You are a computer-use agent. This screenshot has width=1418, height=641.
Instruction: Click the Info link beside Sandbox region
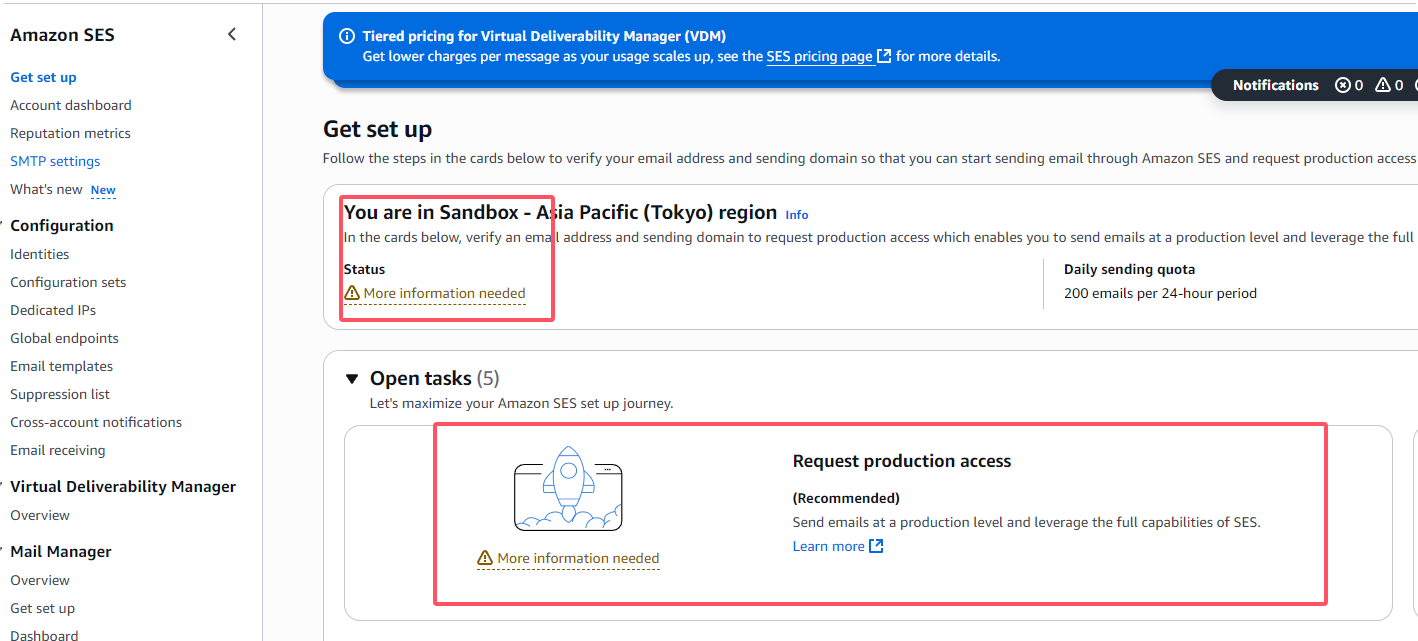click(797, 215)
